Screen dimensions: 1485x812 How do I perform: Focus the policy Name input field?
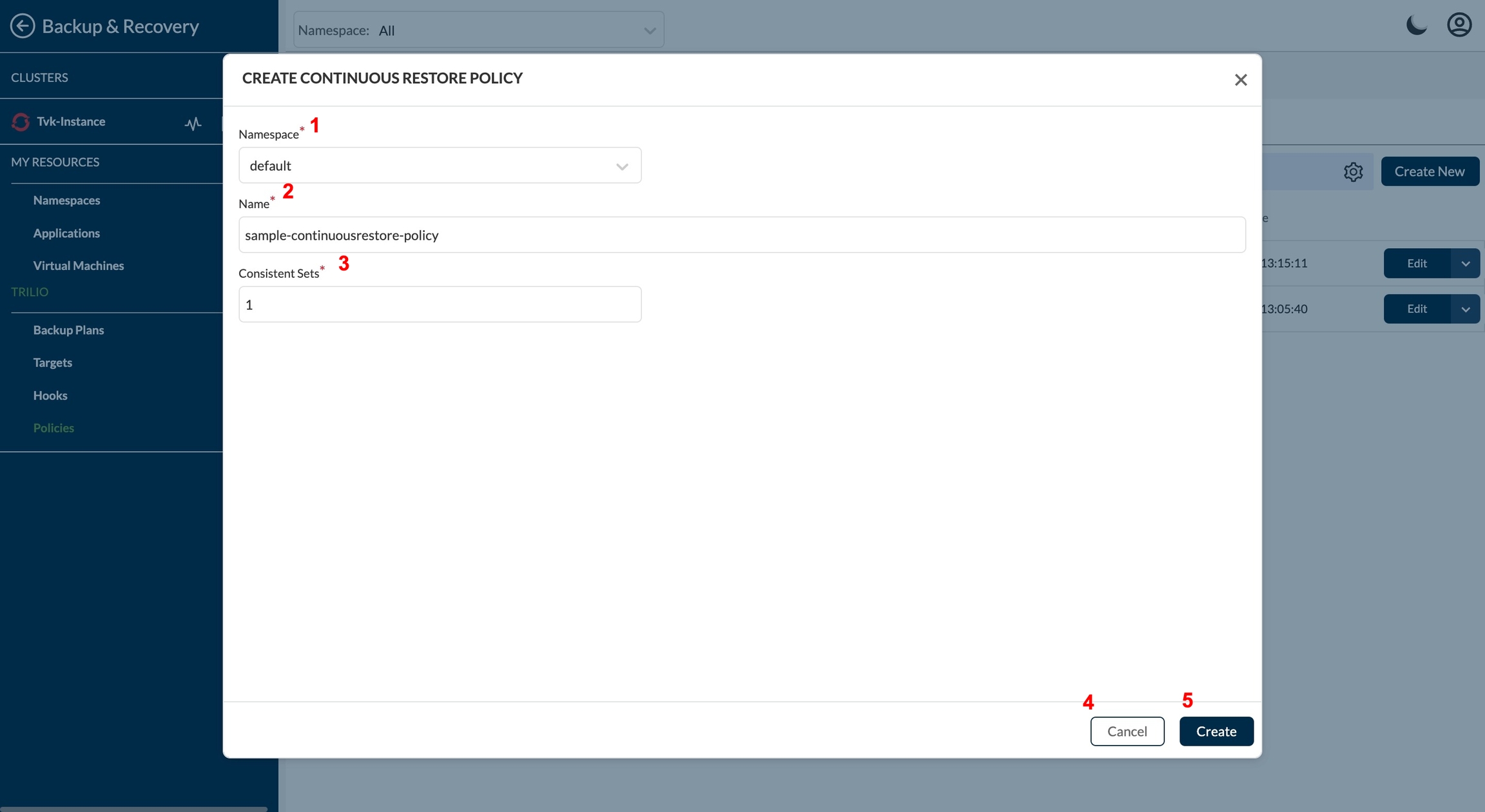pos(741,235)
